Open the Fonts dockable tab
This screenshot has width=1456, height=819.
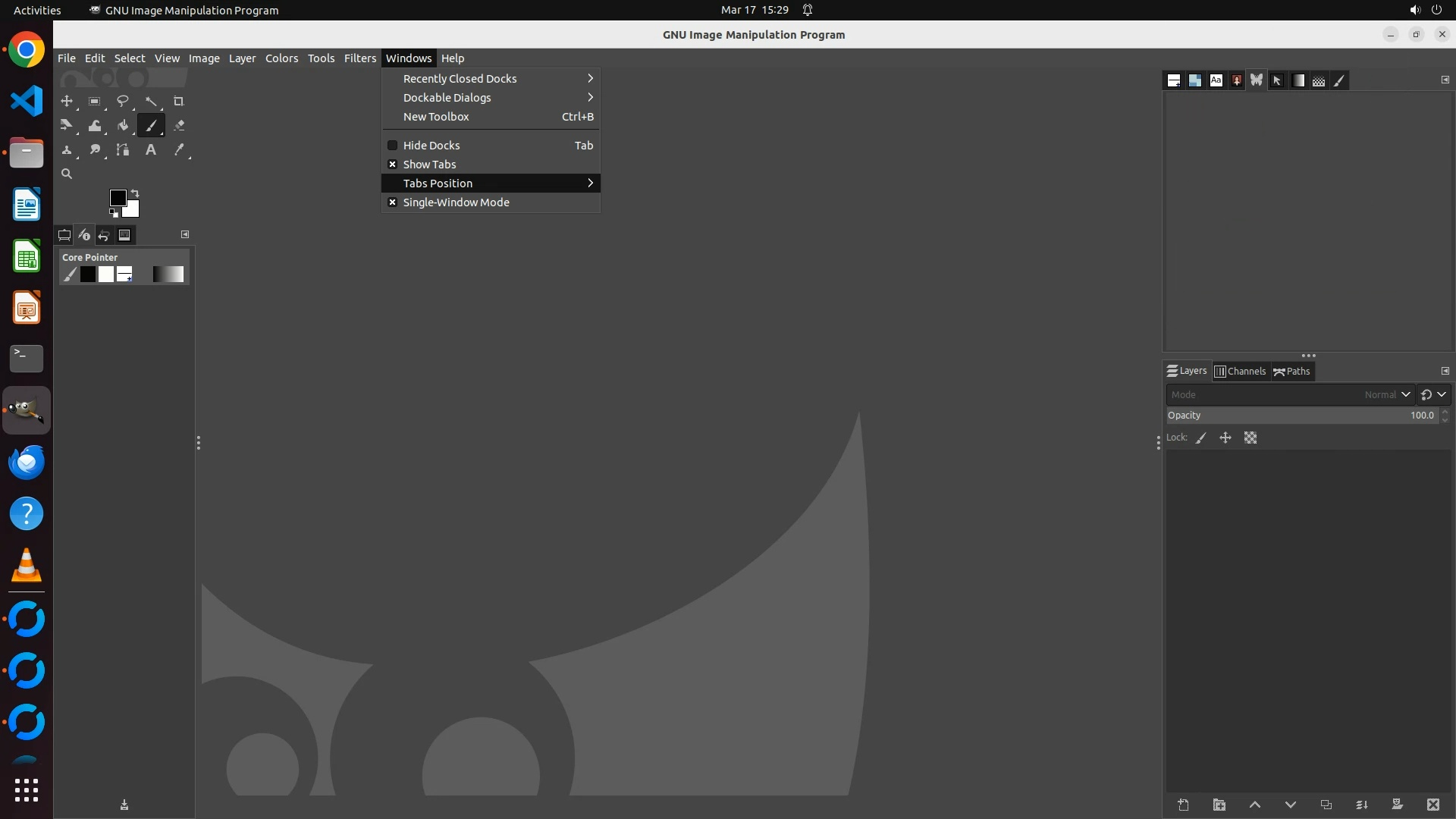[x=1216, y=80]
